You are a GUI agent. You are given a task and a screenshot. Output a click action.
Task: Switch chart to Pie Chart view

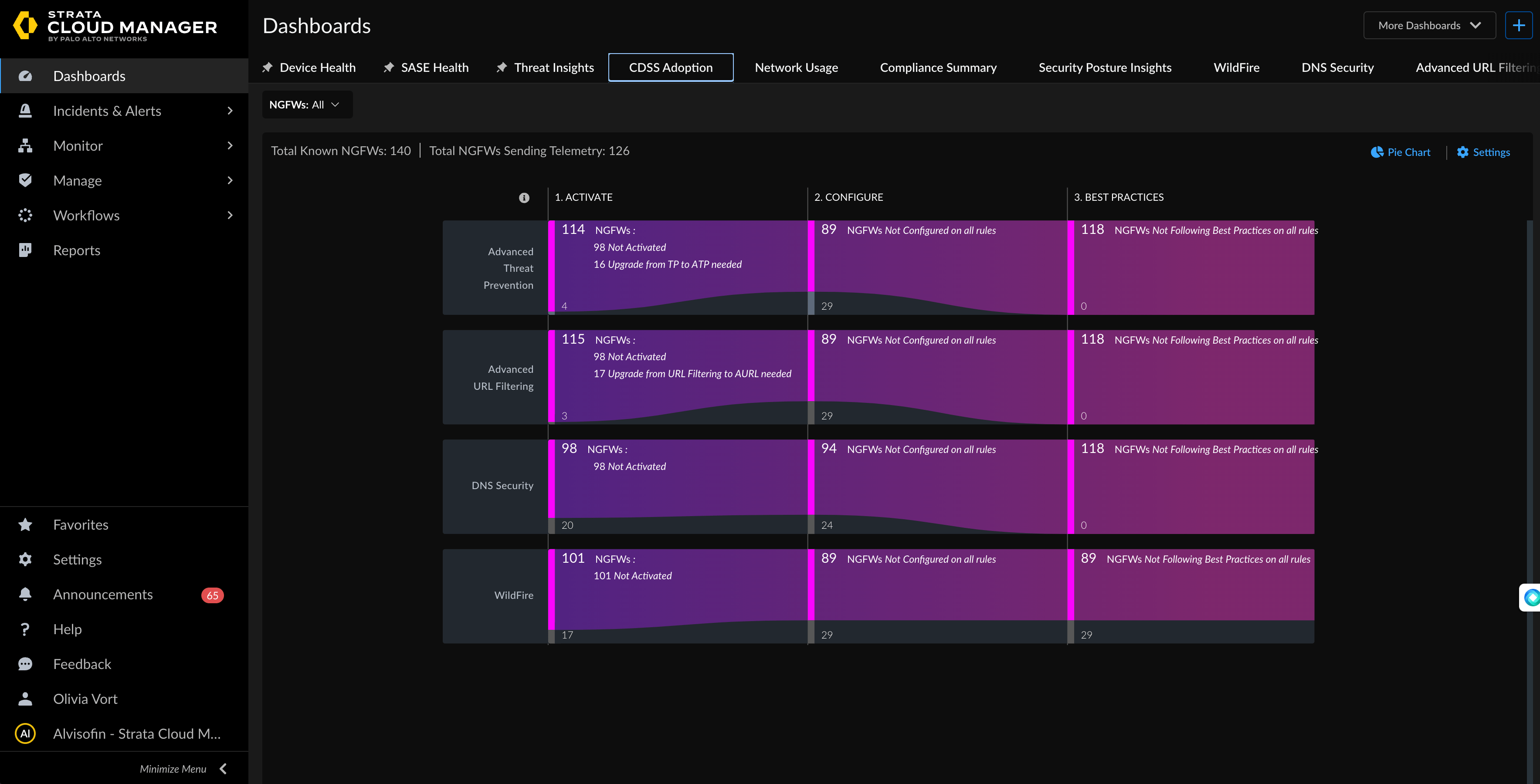[1400, 152]
